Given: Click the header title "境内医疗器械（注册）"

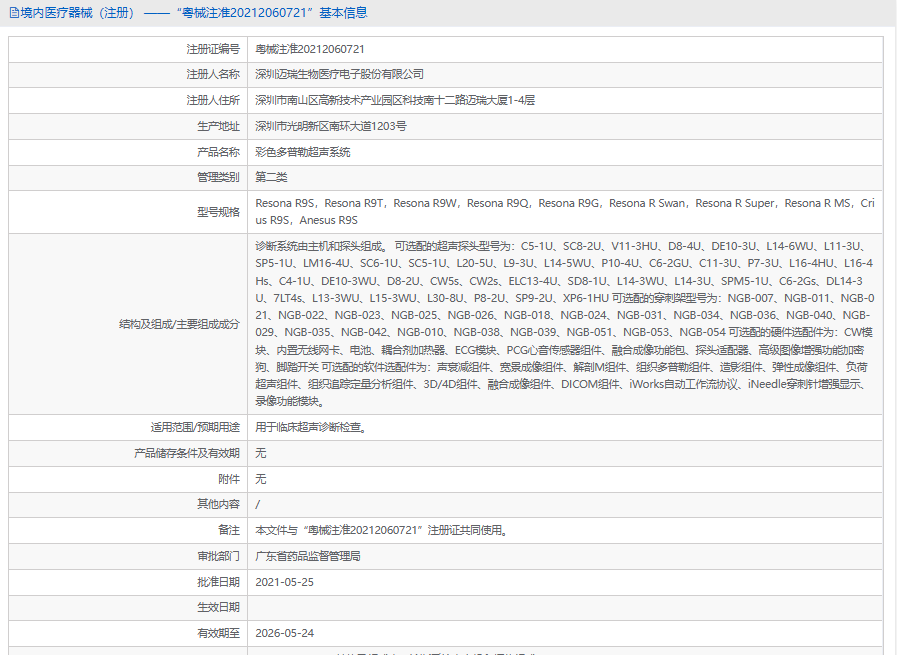Looking at the screenshot, I should (78, 13).
